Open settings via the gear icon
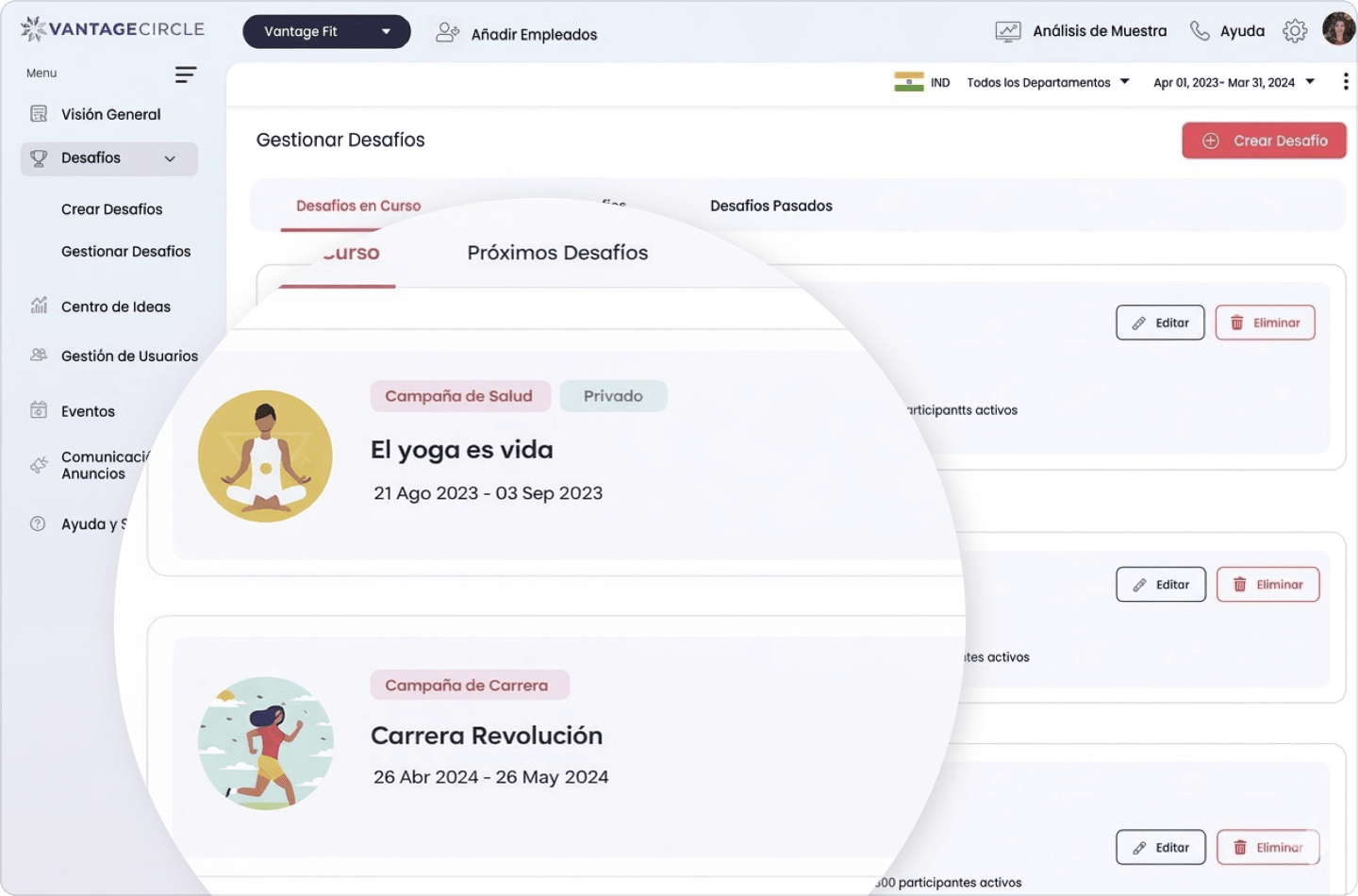This screenshot has width=1358, height=896. [x=1295, y=31]
